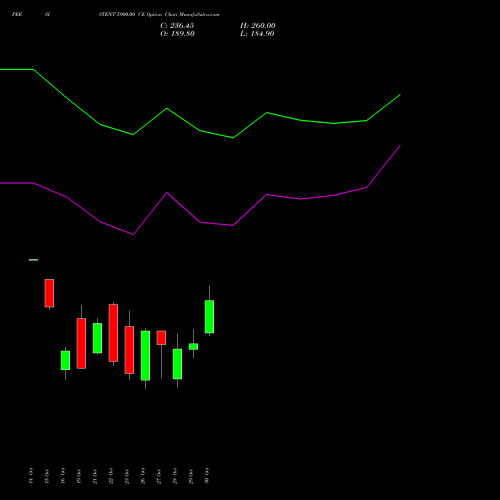The width and height of the screenshot is (500, 500).
Task: Select the 26 Oct date label on axis
Action: point(143,476)
